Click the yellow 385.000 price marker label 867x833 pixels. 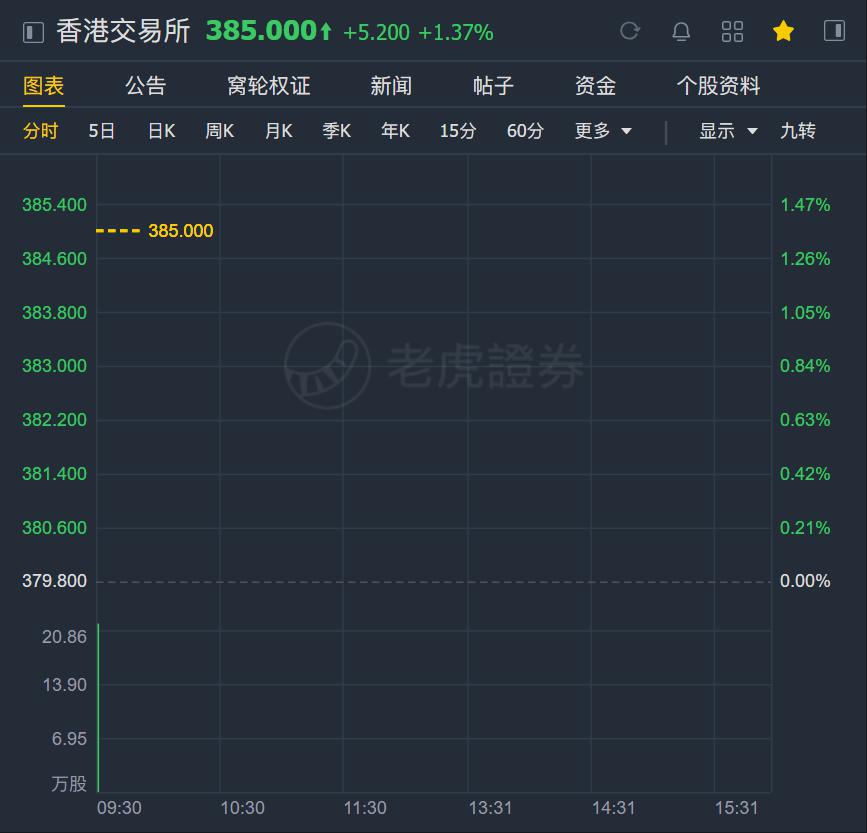click(181, 230)
